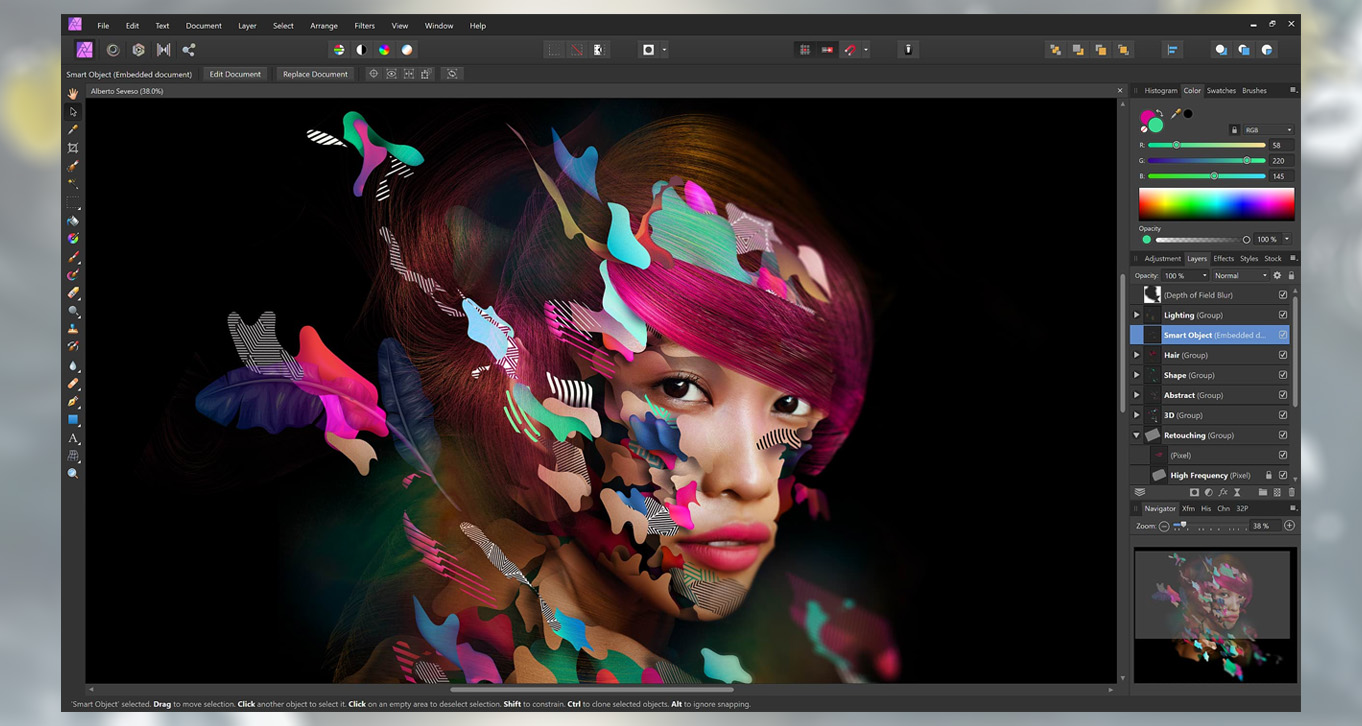The image size is (1362, 726).
Task: Adjust the red (R) channel slider
Action: (1206, 145)
